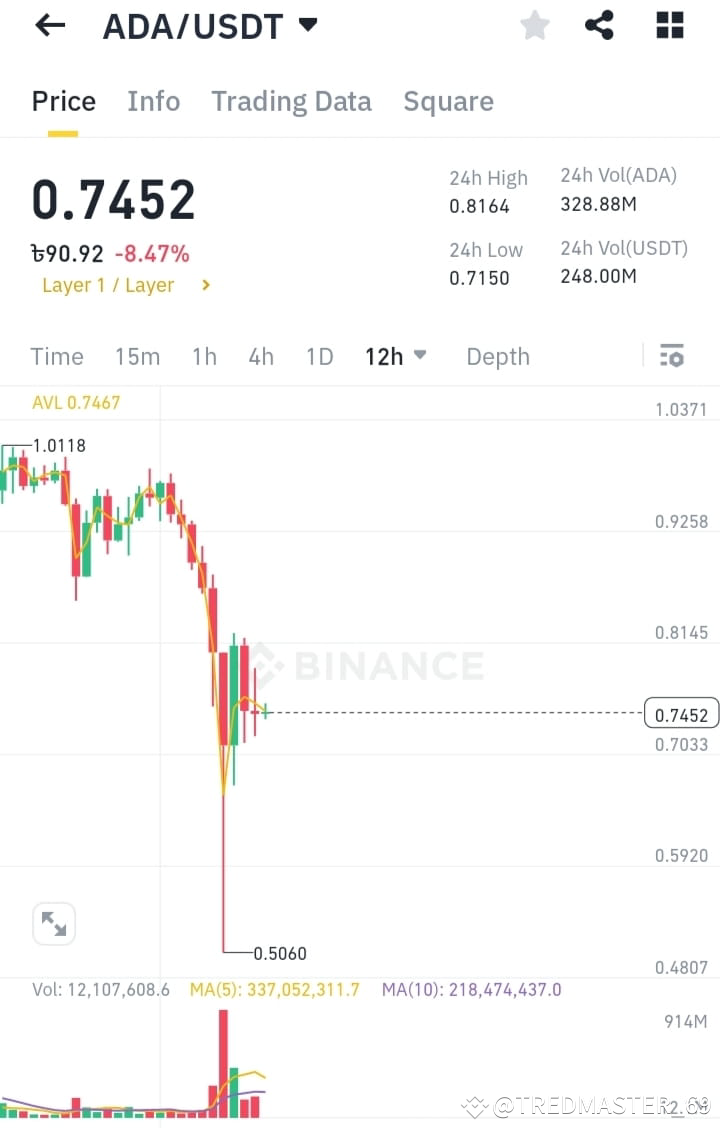Select the 1D timeframe
This screenshot has width=720, height=1128.
pyautogui.click(x=319, y=356)
